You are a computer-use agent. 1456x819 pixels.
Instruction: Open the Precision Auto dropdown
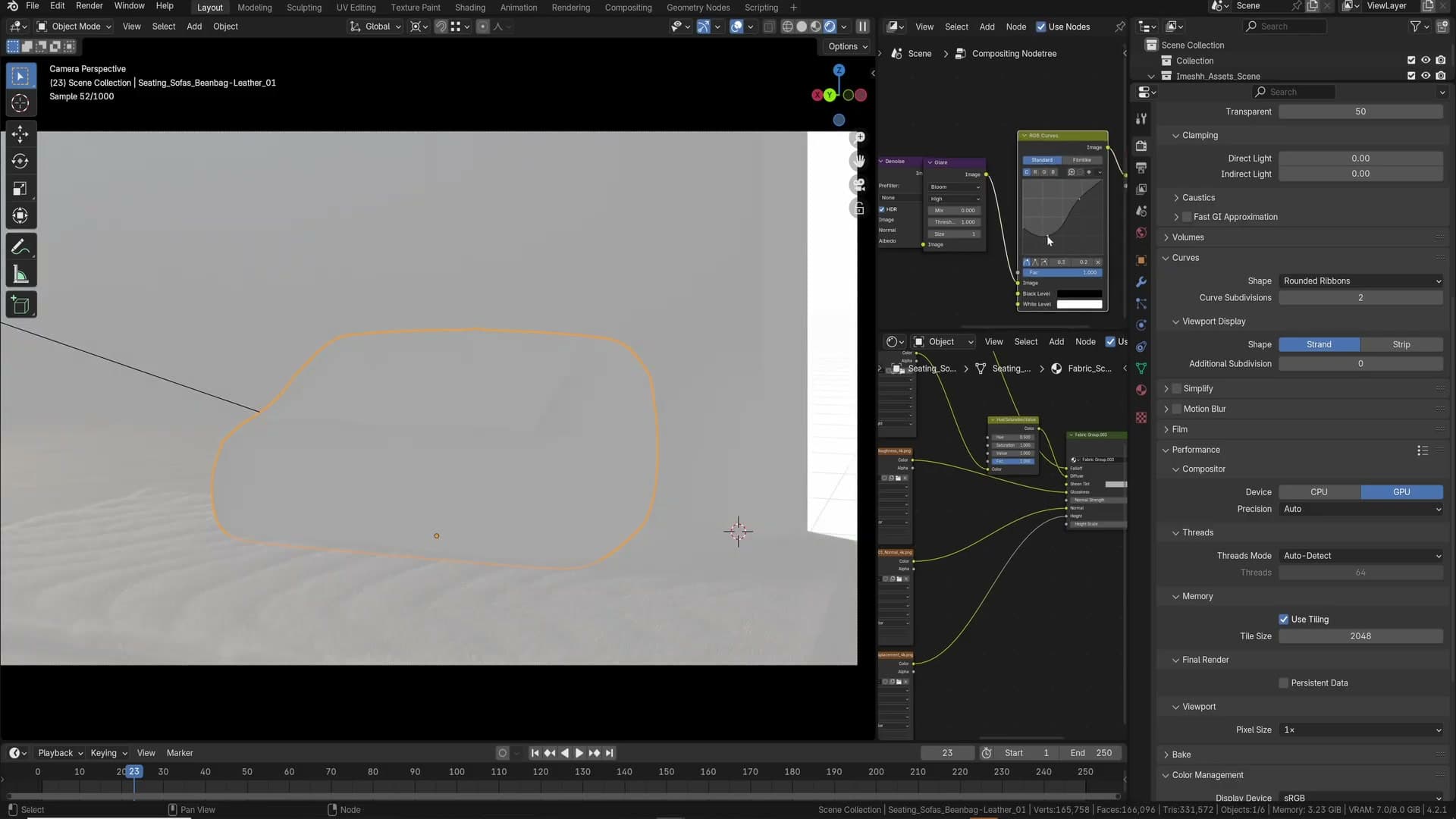coord(1360,510)
